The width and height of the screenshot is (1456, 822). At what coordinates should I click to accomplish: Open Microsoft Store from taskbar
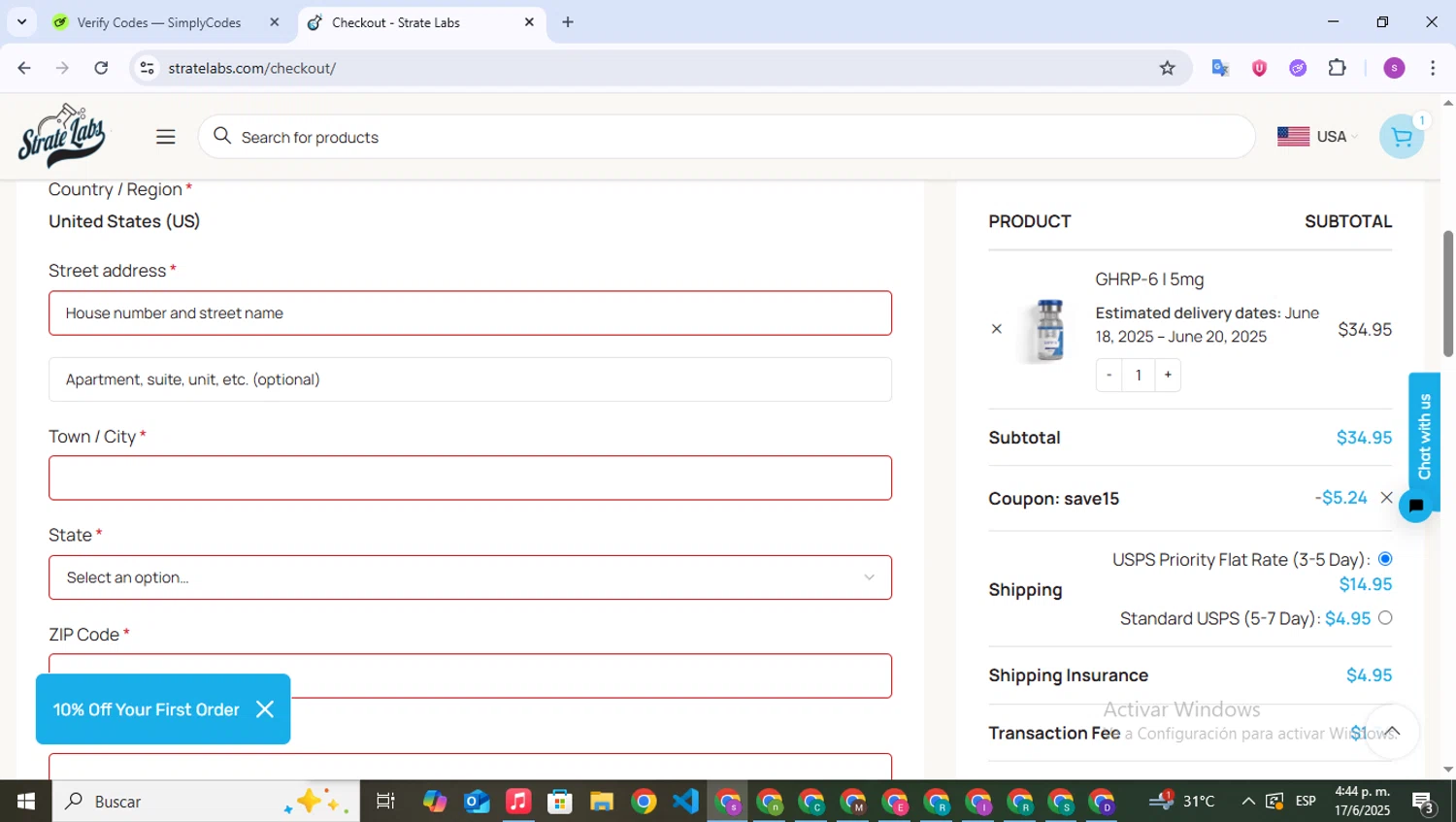(560, 802)
